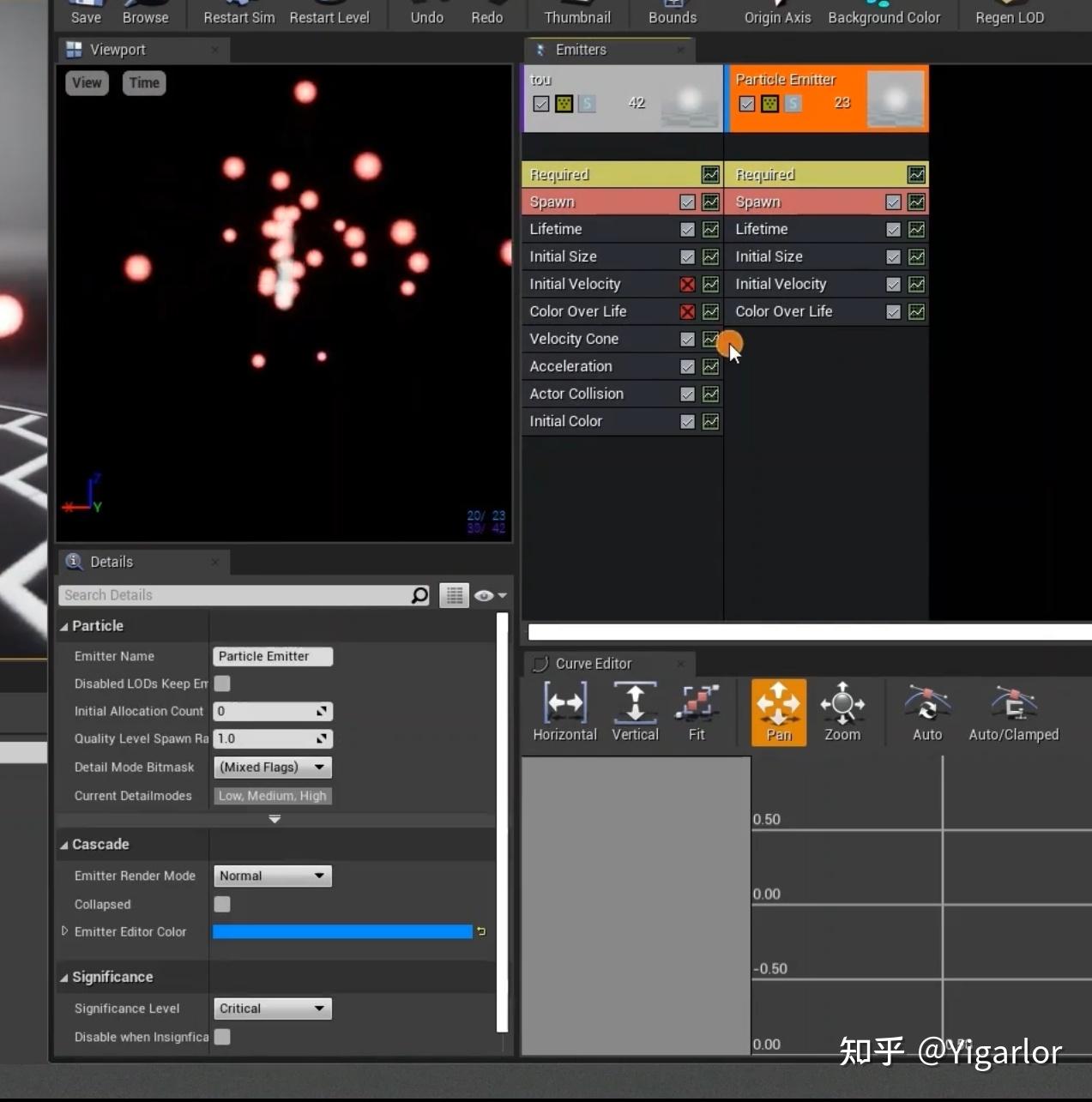Viewport: 1092px width, 1102px height.
Task: Open curve graph for Particle Emitter Lifetime module
Action: (x=917, y=230)
